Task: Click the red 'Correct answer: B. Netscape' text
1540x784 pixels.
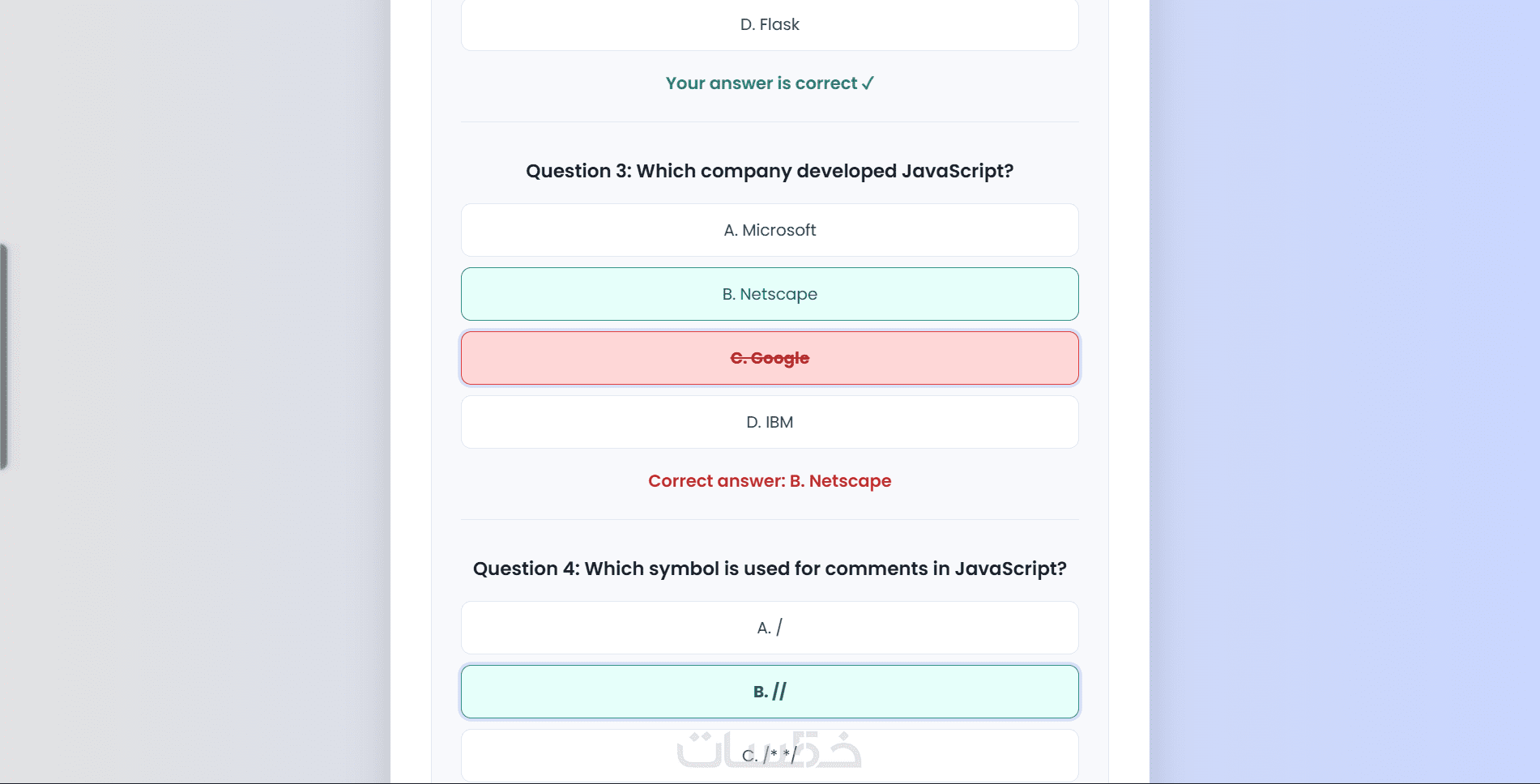Action: coord(770,481)
